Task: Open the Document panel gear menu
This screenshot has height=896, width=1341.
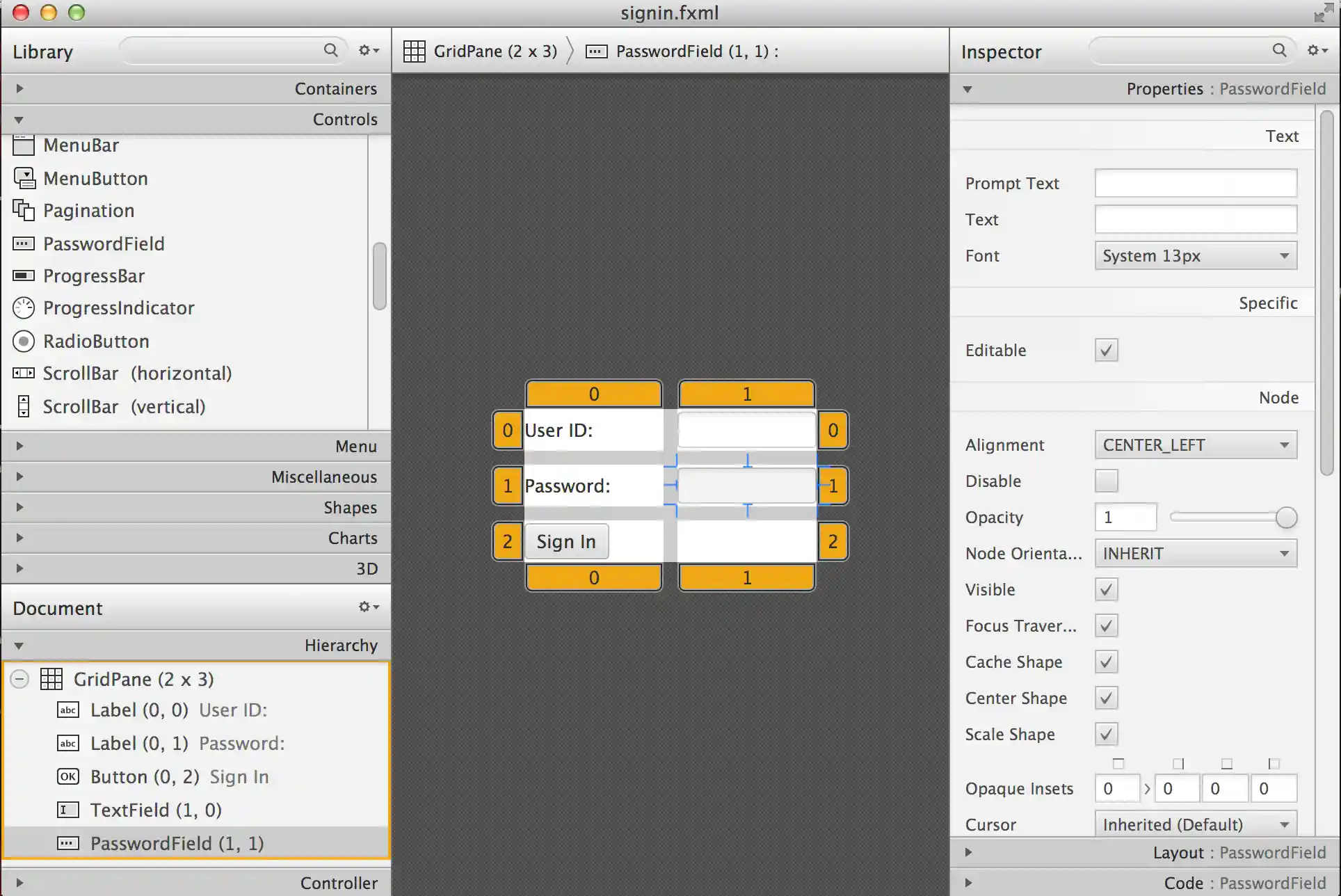Action: (368, 607)
